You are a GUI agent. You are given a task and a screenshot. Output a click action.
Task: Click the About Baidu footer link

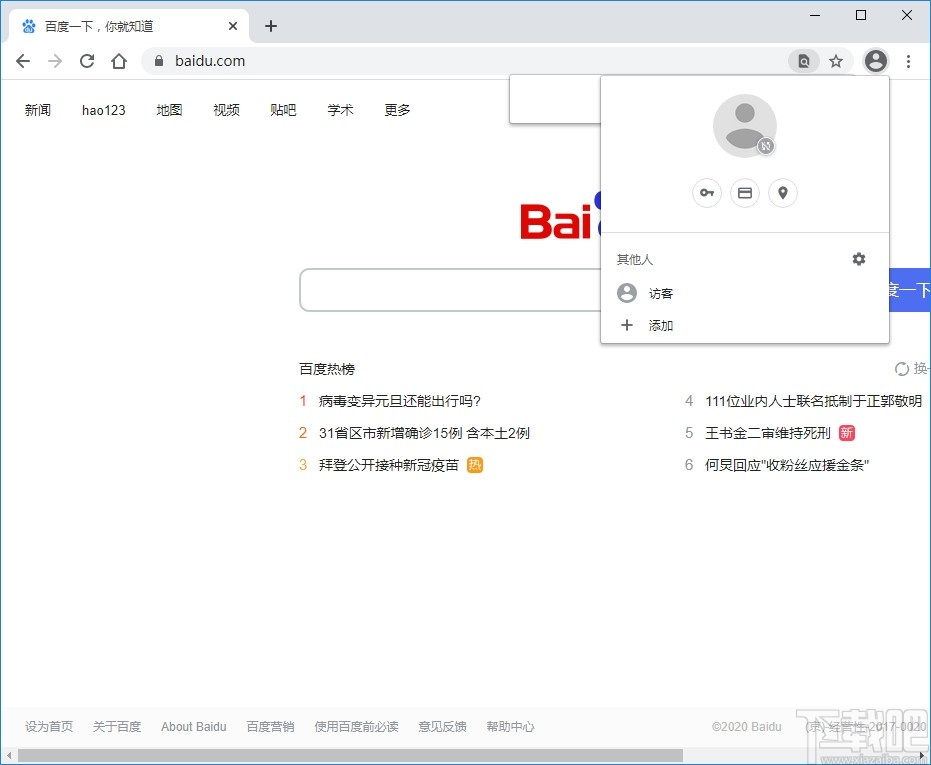194,726
